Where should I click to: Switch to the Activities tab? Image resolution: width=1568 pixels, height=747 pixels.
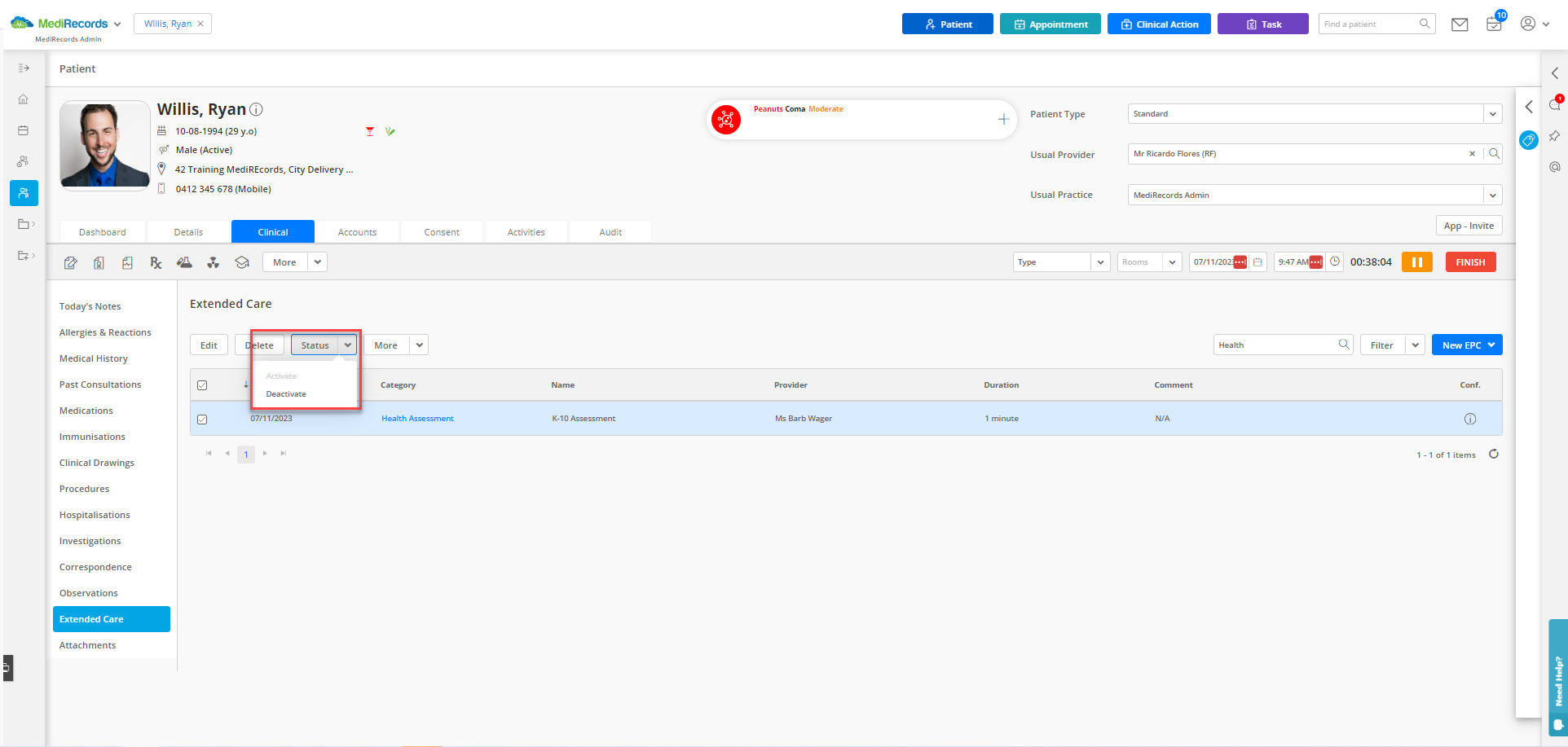tap(526, 232)
